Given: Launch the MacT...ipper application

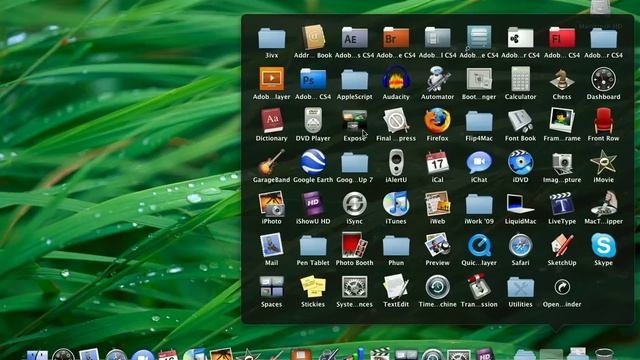Looking at the screenshot, I should pos(603,204).
